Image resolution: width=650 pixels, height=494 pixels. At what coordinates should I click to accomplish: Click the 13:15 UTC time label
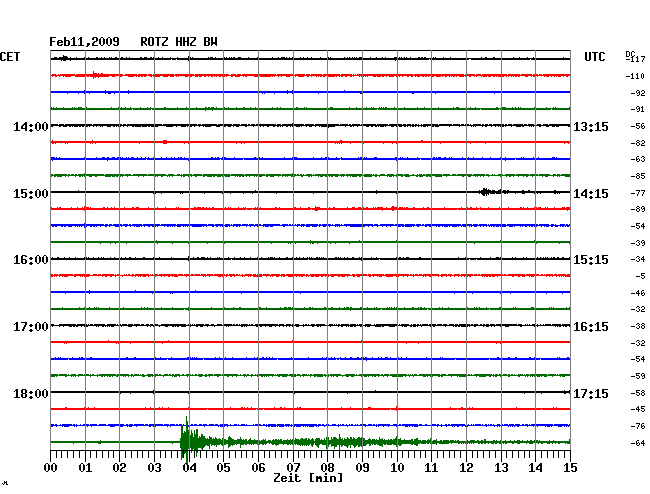point(591,126)
